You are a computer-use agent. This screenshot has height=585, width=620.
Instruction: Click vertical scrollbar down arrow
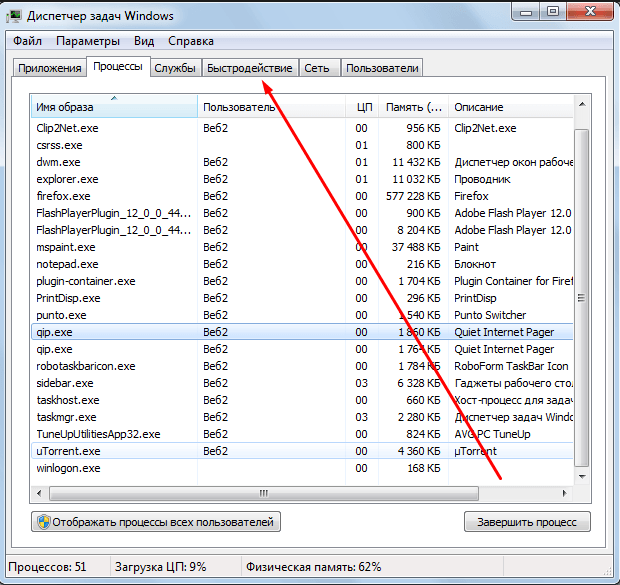[582, 476]
